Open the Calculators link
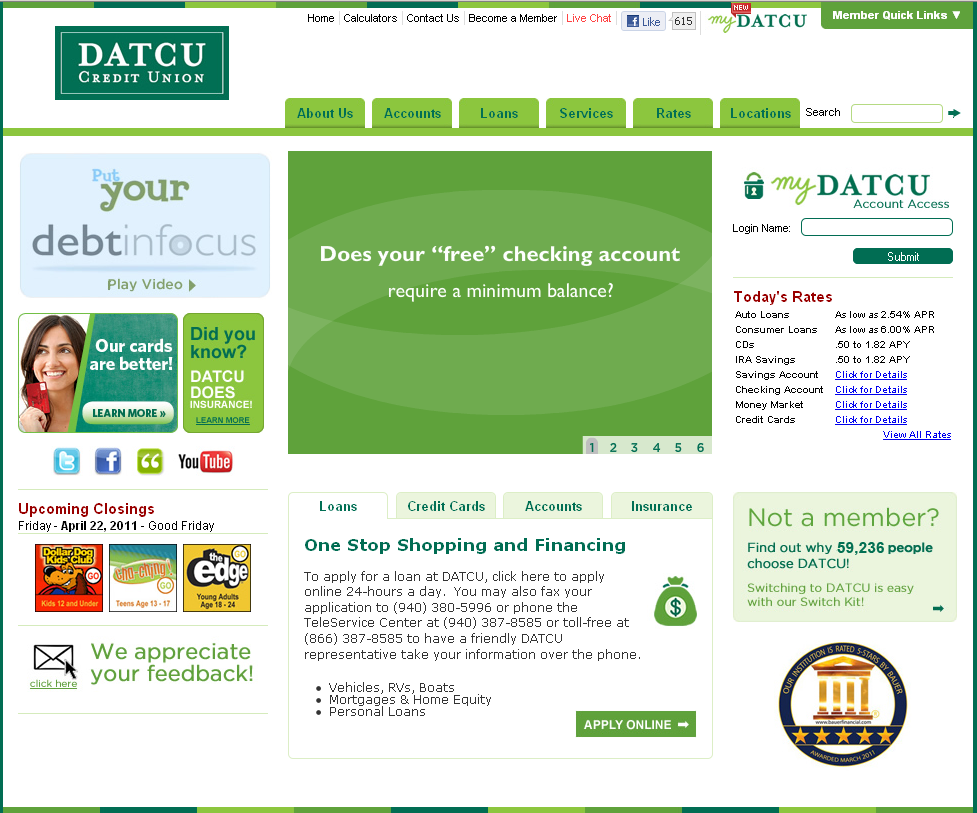977x813 pixels. [x=370, y=18]
